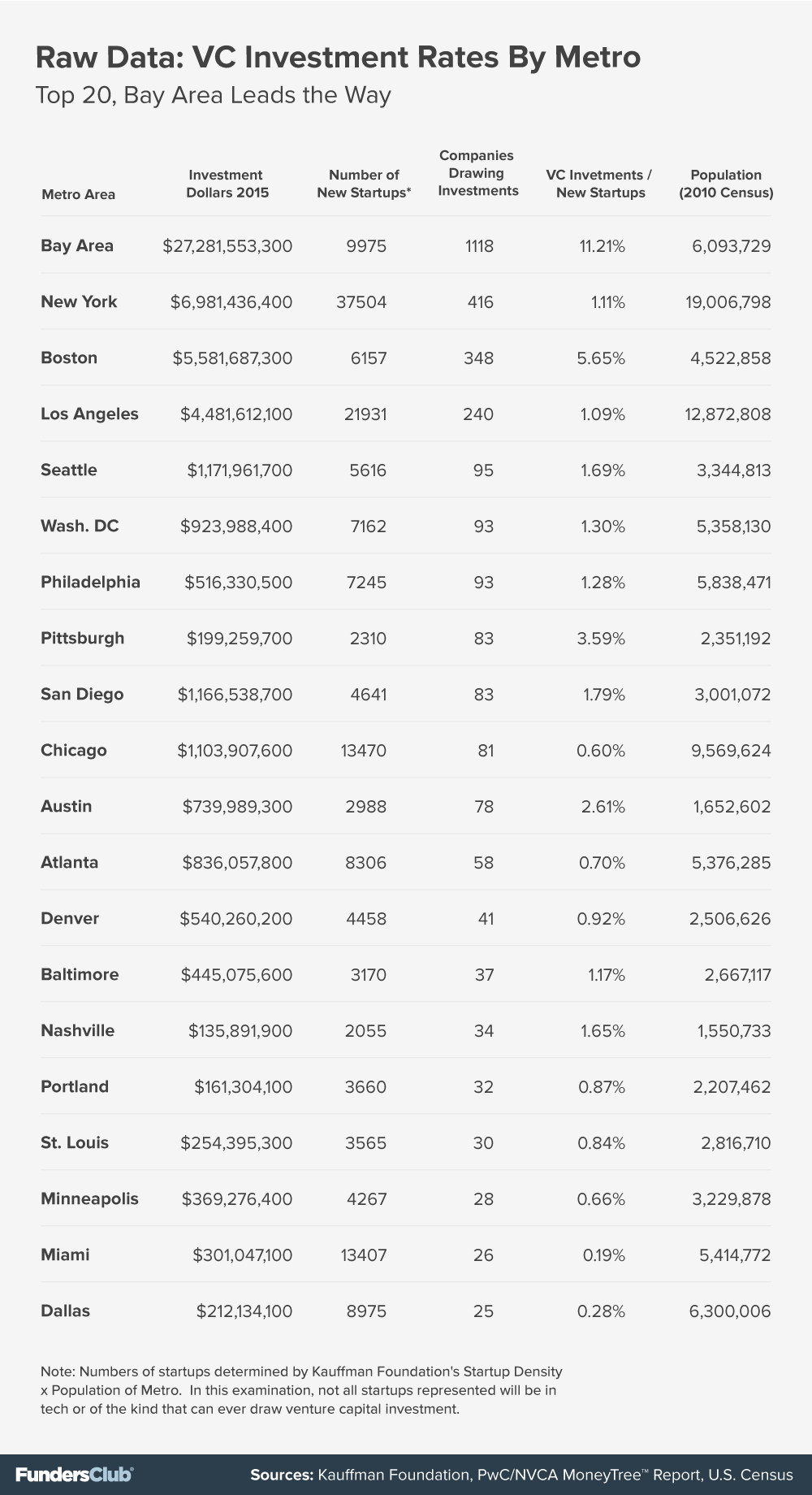The height and width of the screenshot is (1495, 812).
Task: Select Miami's $301,047,100 investment amount
Action: click(x=242, y=1254)
